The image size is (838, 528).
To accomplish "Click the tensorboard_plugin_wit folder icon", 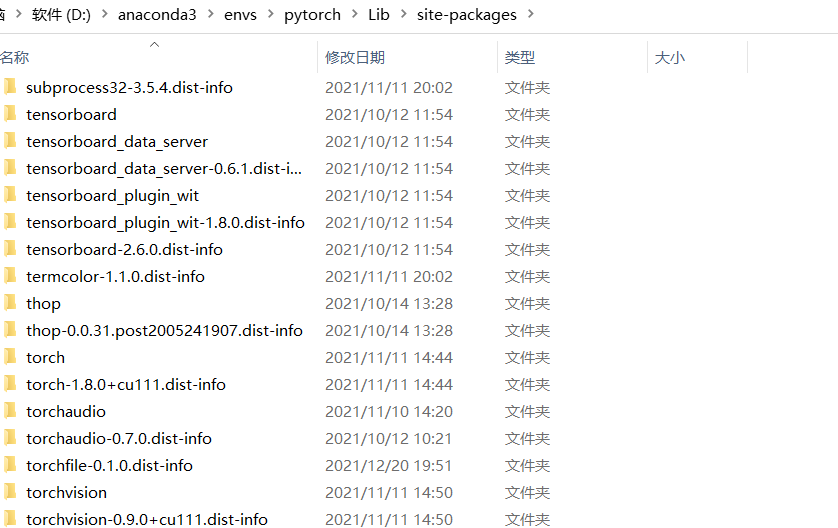I will pos(10,195).
